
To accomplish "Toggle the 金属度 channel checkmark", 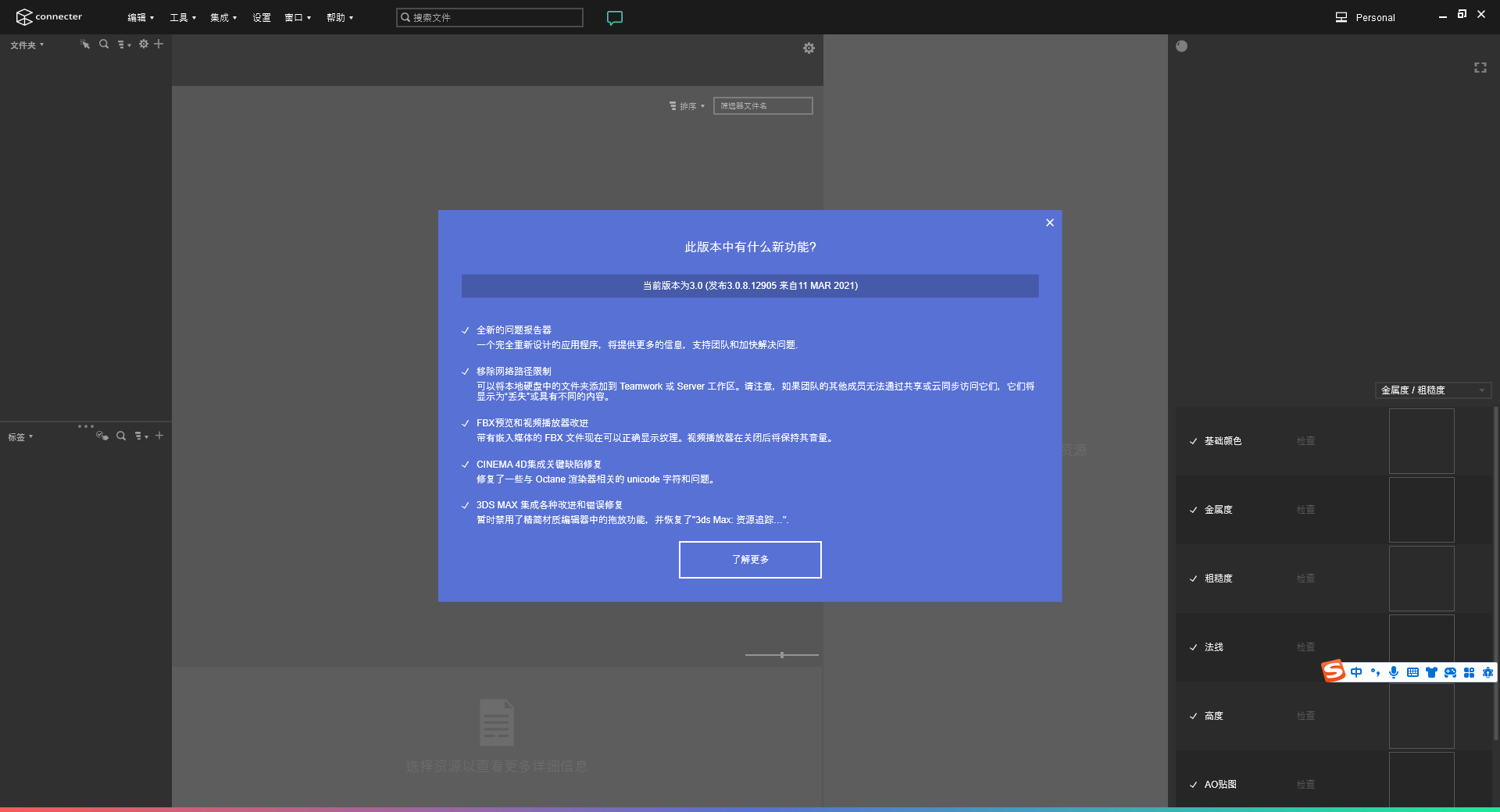I will 1193,510.
